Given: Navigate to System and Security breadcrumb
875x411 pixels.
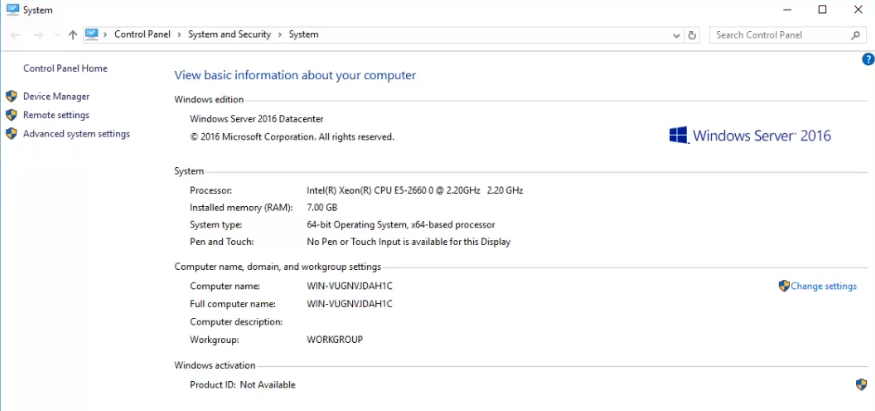Looking at the screenshot, I should click(229, 35).
